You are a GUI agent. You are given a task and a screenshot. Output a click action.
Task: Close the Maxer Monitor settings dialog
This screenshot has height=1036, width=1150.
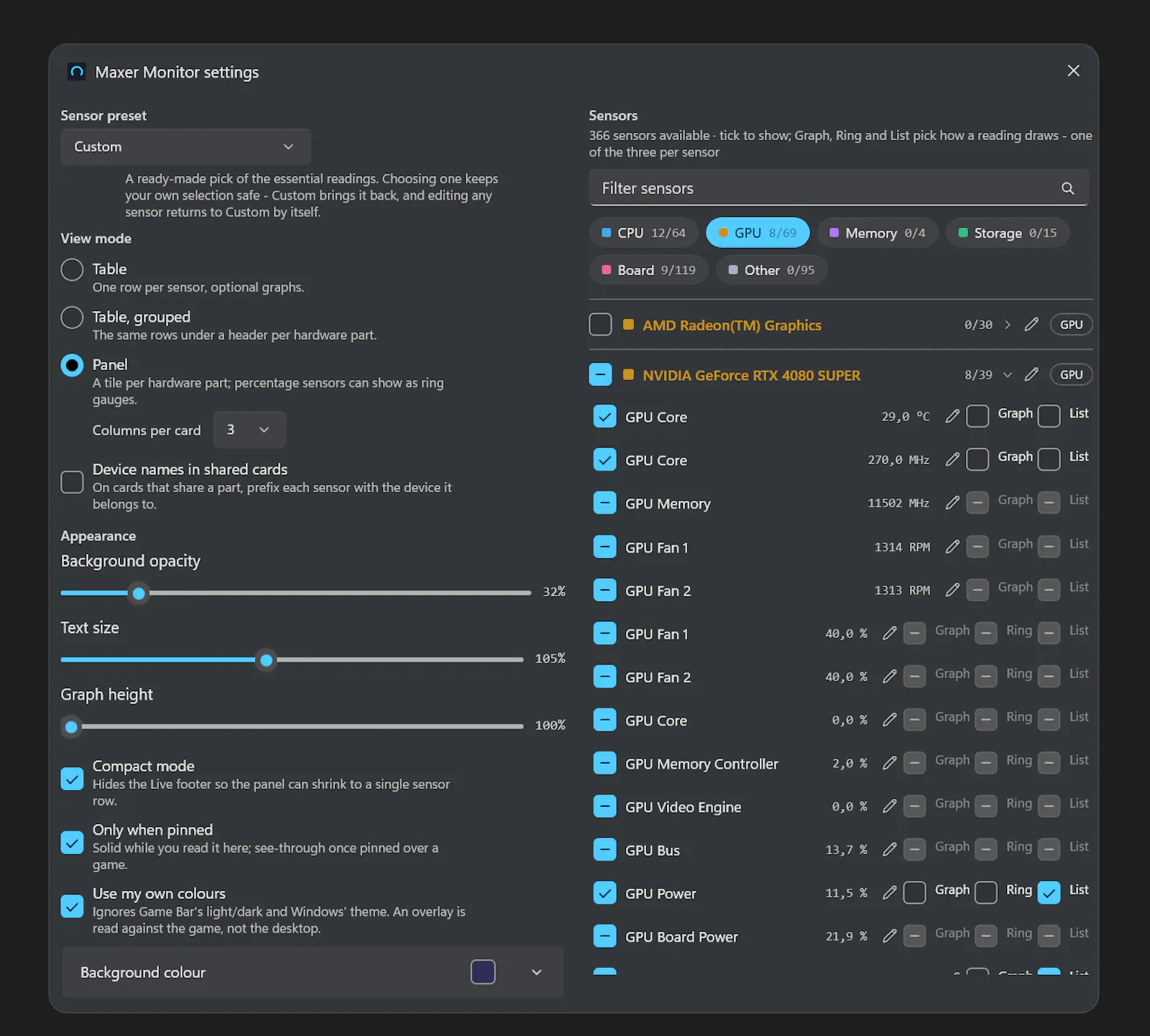[x=1073, y=70]
